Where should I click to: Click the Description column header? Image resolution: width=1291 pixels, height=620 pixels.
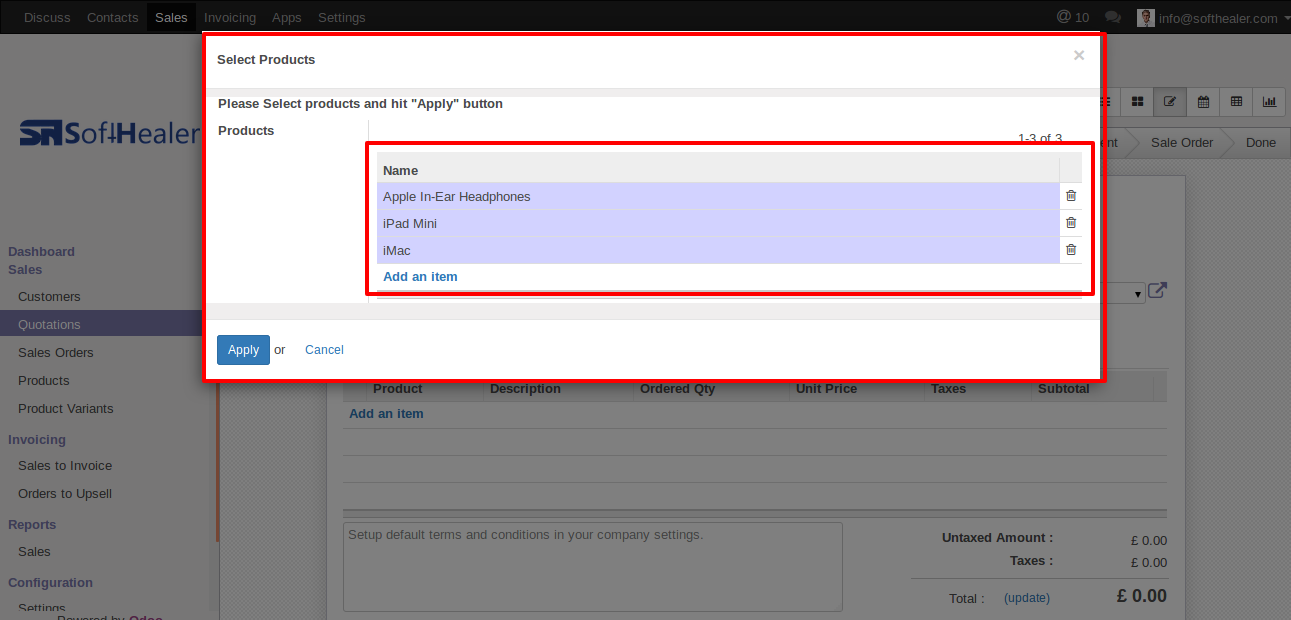[525, 388]
